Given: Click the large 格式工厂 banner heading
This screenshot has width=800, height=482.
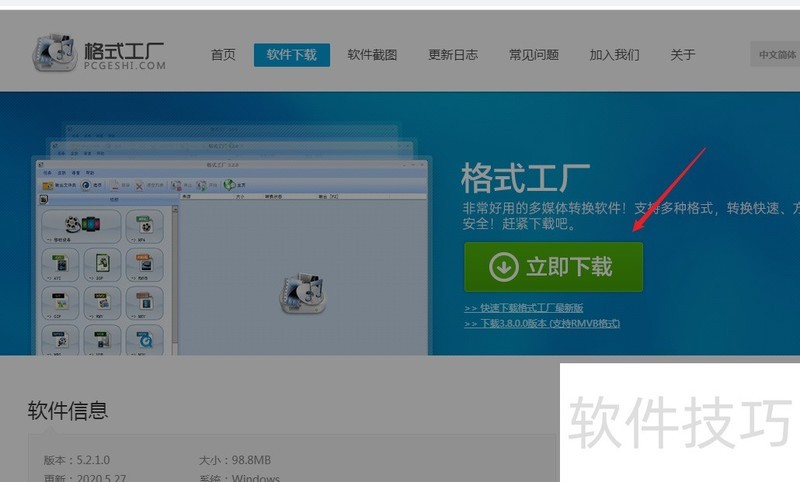Looking at the screenshot, I should tap(526, 179).
